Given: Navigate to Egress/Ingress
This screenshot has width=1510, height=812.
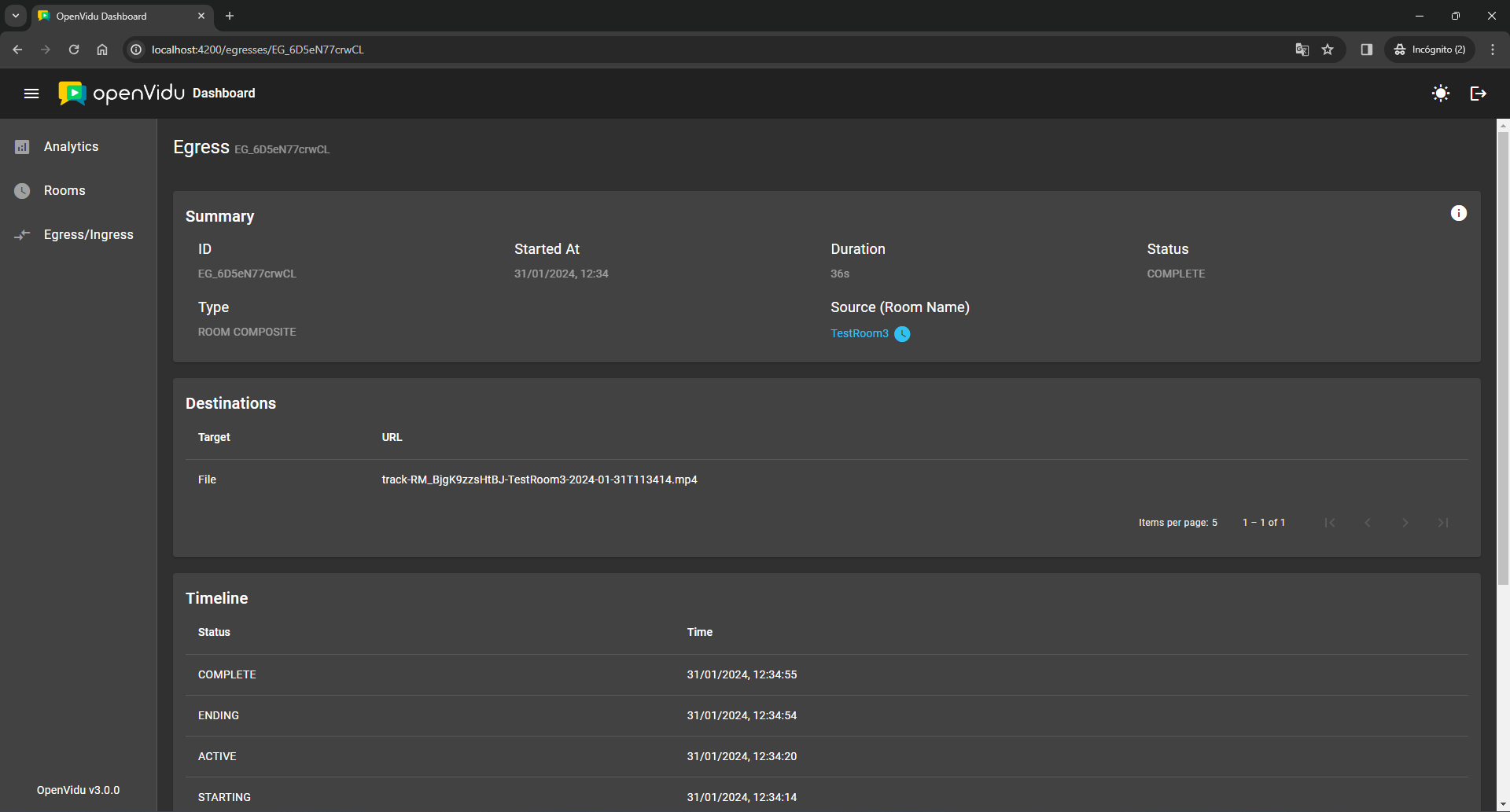Looking at the screenshot, I should (88, 235).
